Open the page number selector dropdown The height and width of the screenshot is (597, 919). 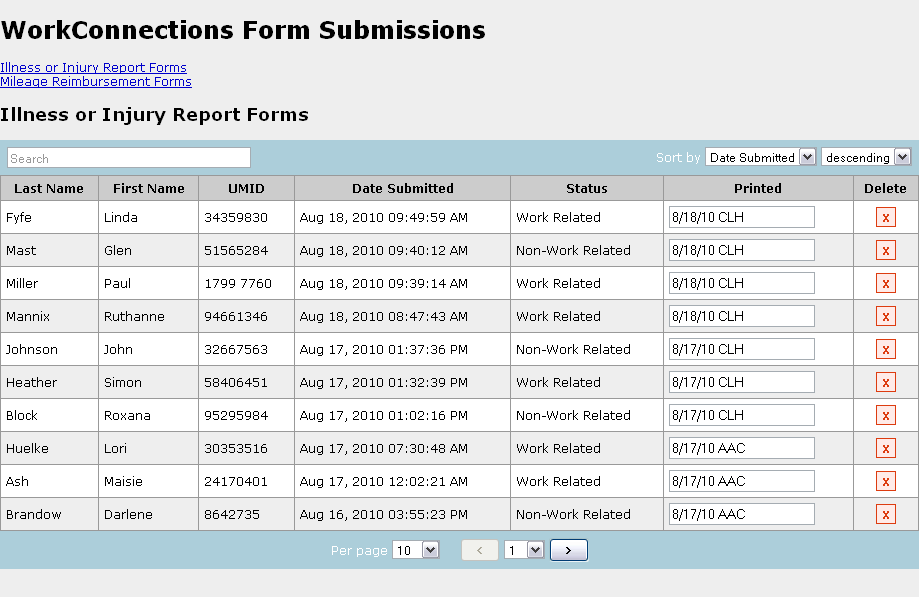click(x=524, y=550)
